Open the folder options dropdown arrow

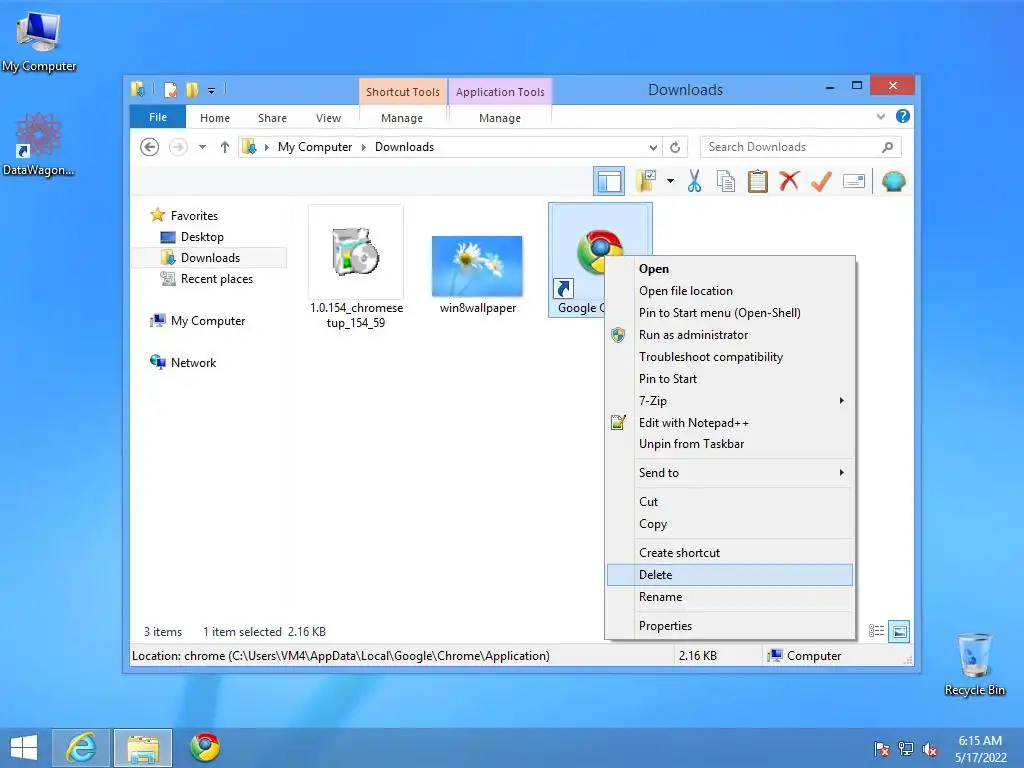[670, 181]
